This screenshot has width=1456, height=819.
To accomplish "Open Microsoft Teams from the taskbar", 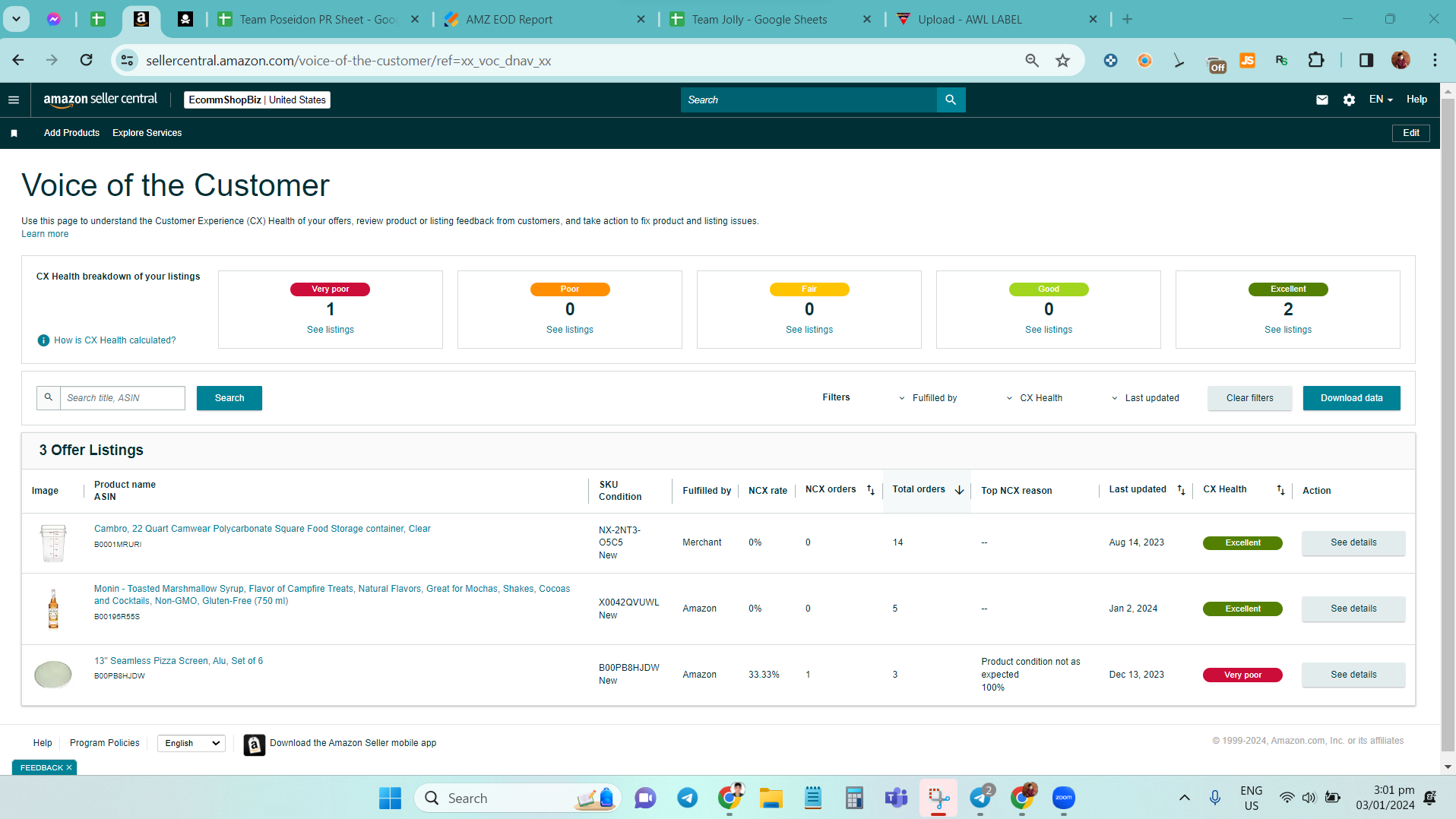I will click(896, 798).
